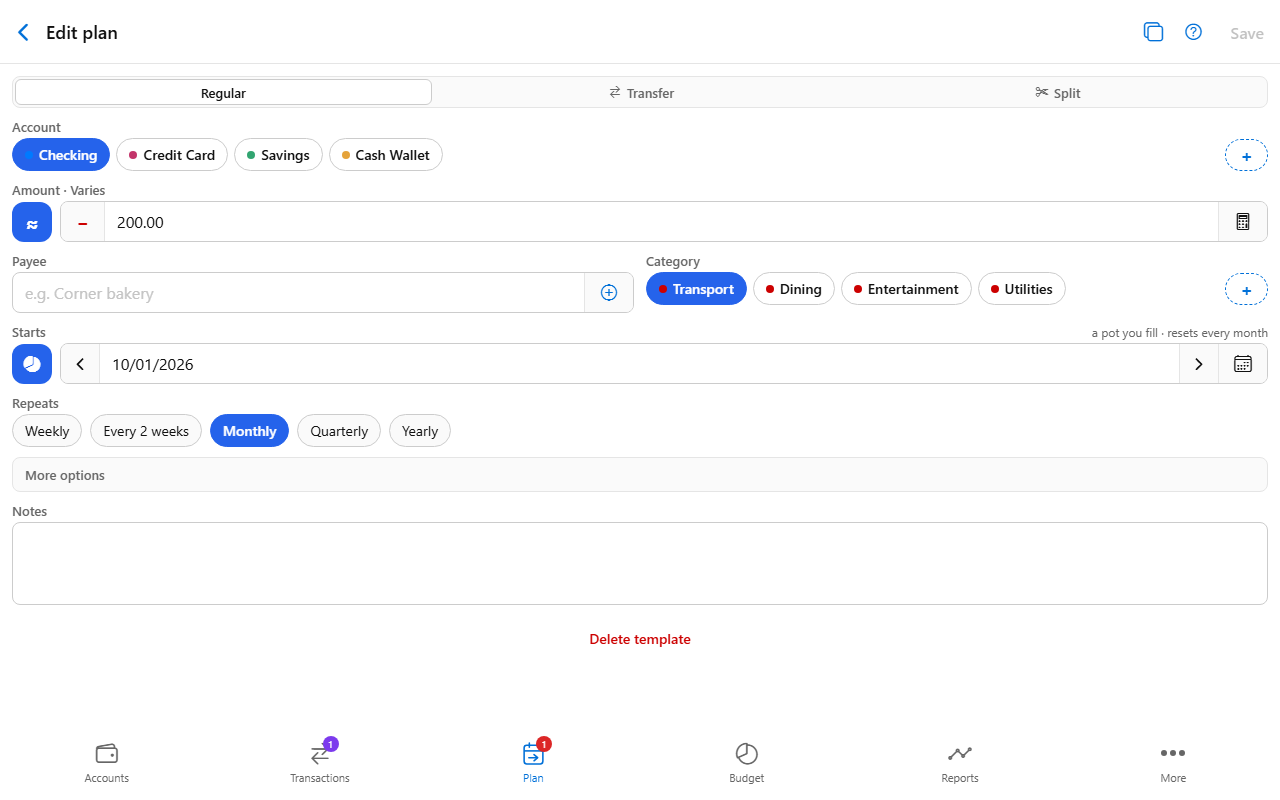Open the calculator for the amount
This screenshot has height=800, width=1280.
click(1243, 222)
